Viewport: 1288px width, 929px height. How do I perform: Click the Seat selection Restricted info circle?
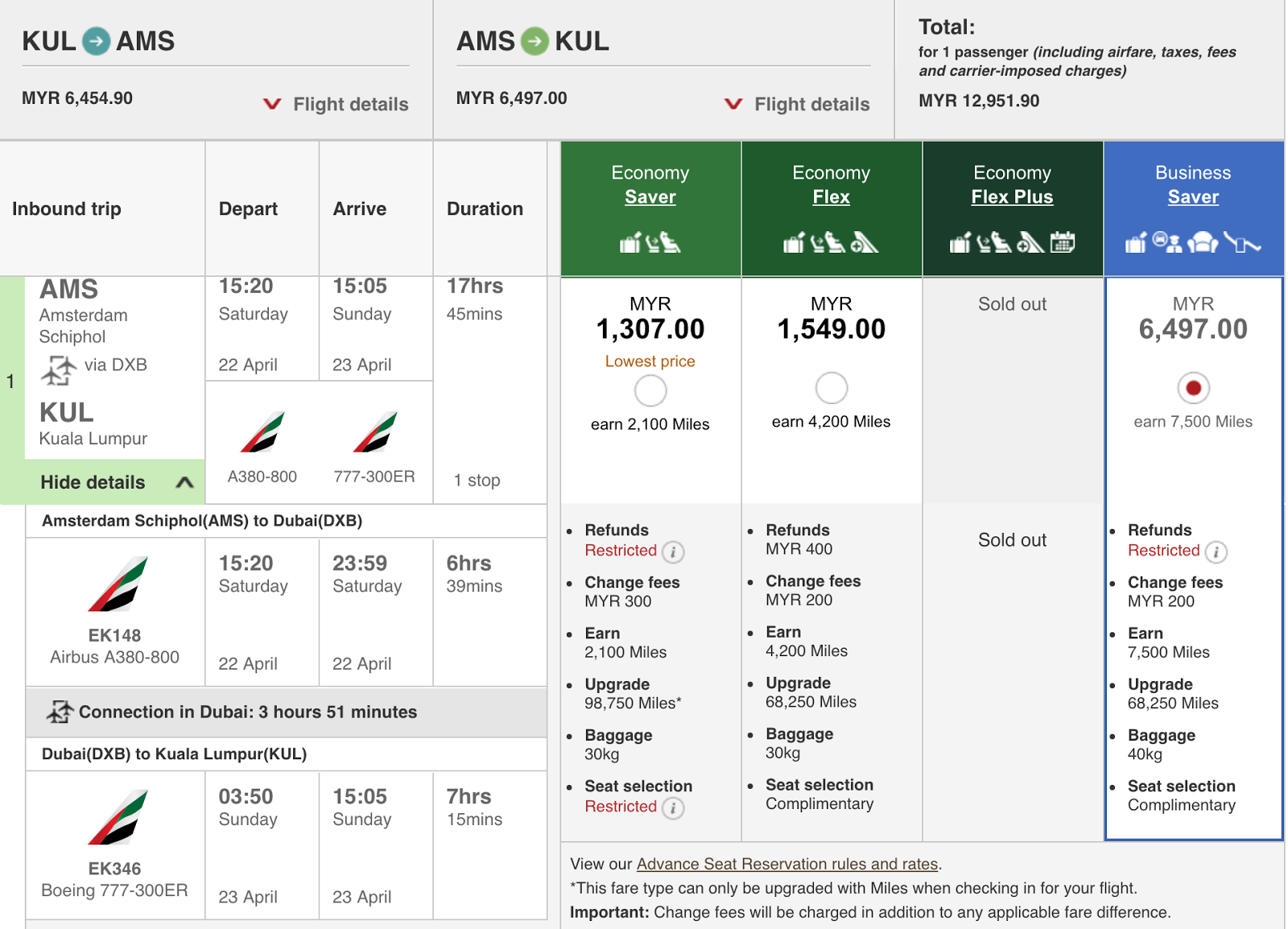[x=673, y=808]
